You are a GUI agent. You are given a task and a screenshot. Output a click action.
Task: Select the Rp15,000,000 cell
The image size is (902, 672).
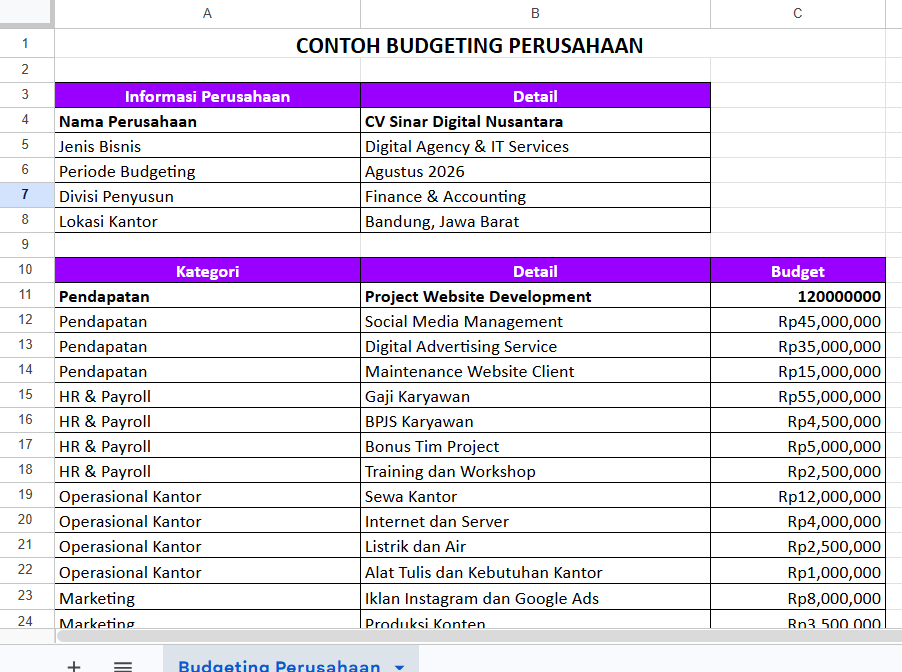pos(798,371)
